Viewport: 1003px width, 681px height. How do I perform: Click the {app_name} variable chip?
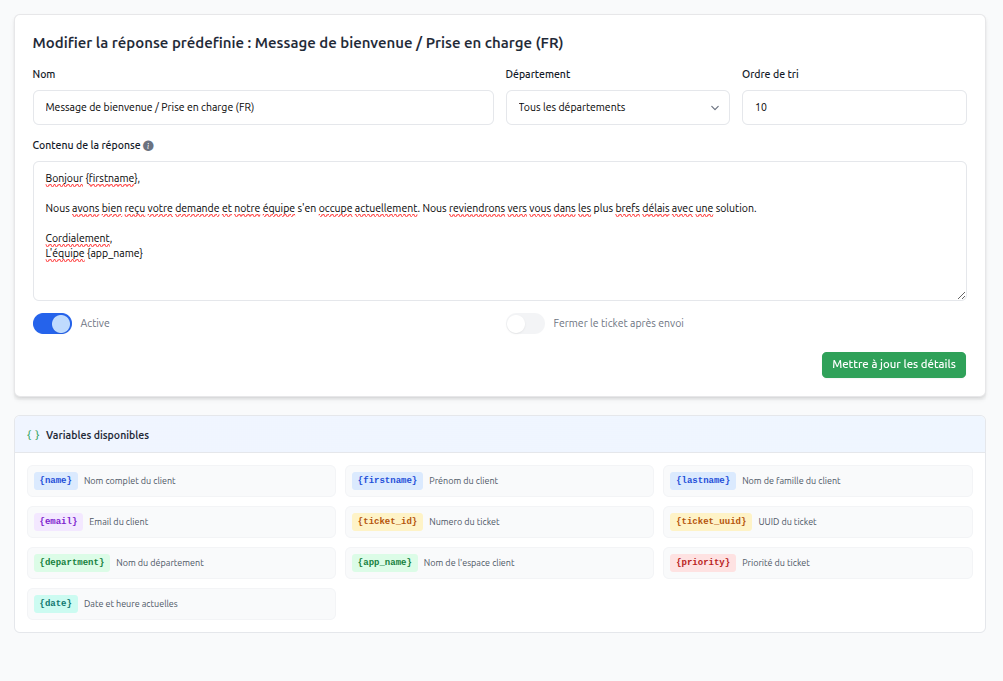[384, 562]
